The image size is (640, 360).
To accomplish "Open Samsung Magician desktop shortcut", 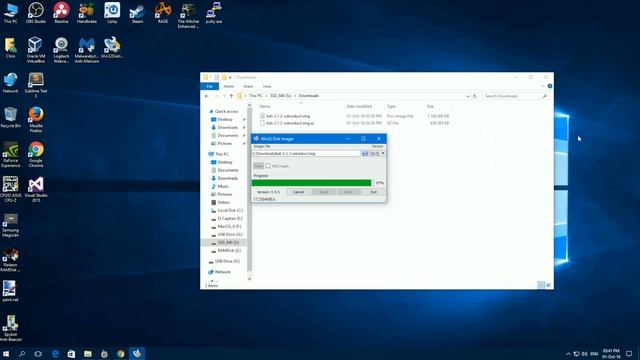I will pyautogui.click(x=10, y=224).
